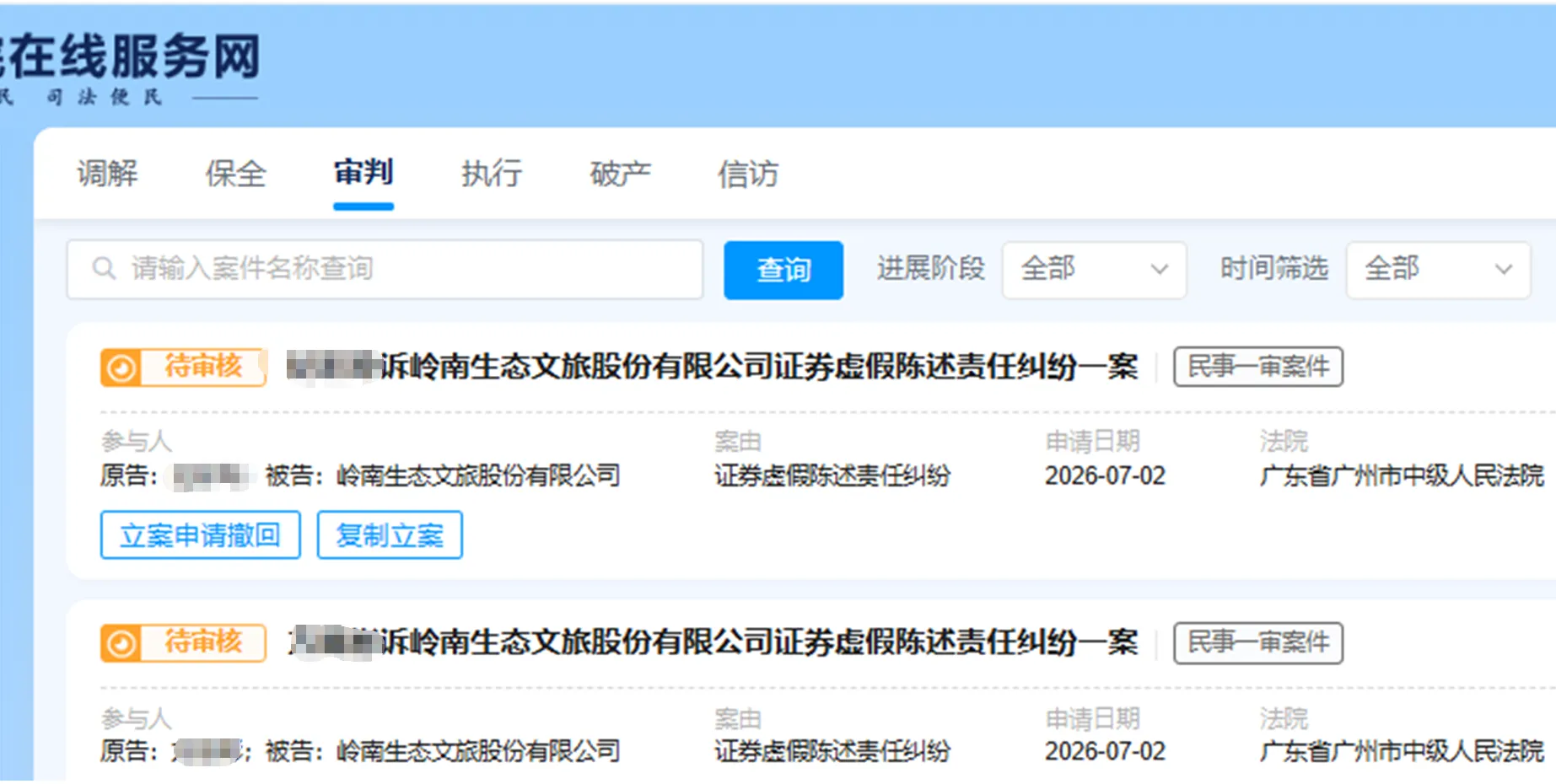This screenshot has height=784, width=1556.
Task: Click the 在线服务网 site logo title
Action: (131, 57)
